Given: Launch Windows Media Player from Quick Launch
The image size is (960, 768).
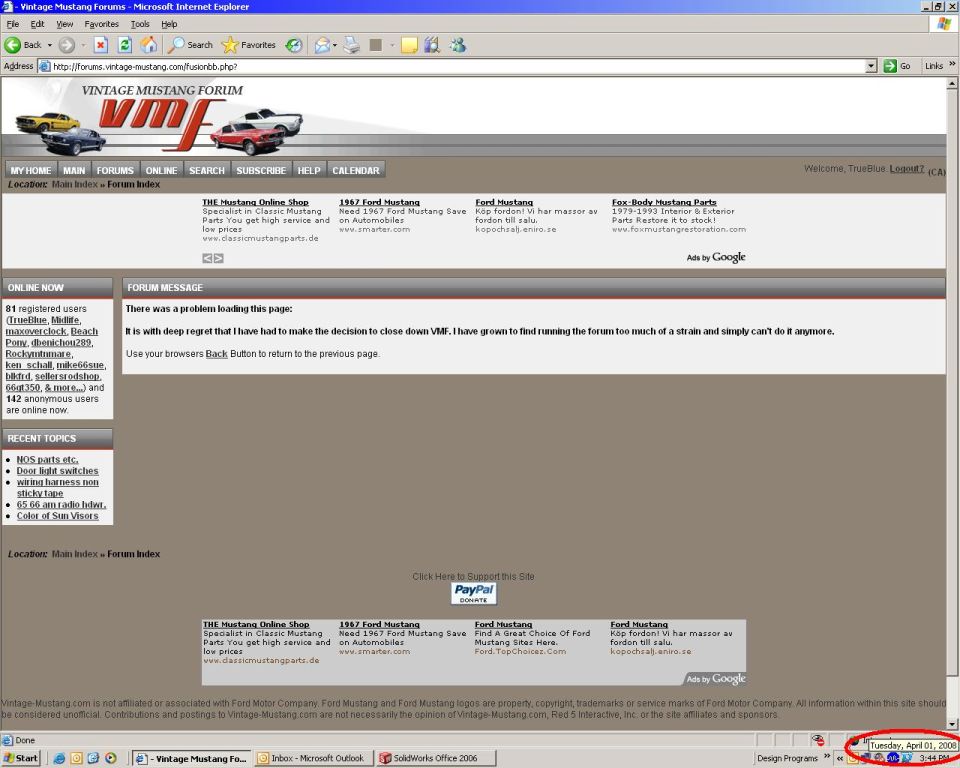Looking at the screenshot, I should coord(111,758).
